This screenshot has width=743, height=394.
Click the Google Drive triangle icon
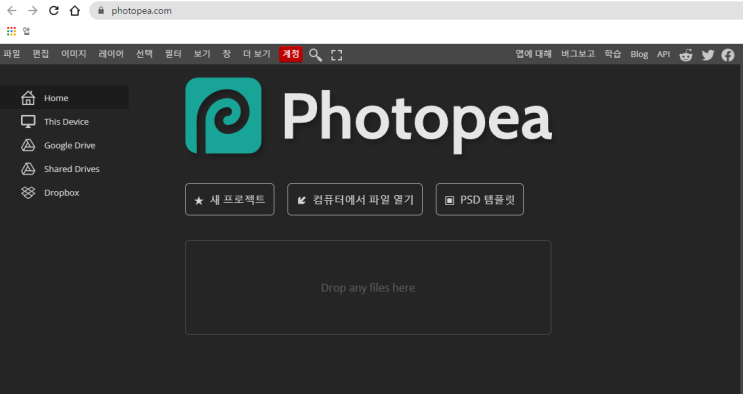click(x=28, y=145)
